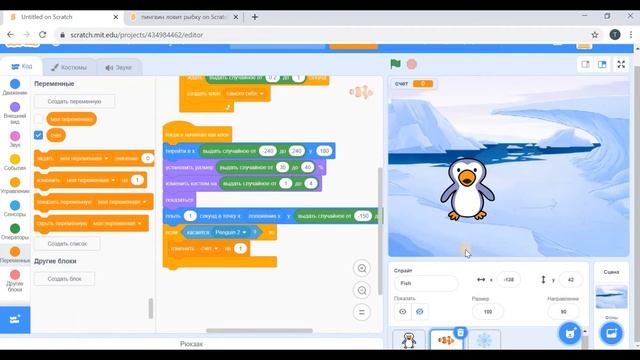Image resolution: width=640 pixels, height=360 pixels.
Task: Select the Звук blocks category
Action: [x=15, y=139]
